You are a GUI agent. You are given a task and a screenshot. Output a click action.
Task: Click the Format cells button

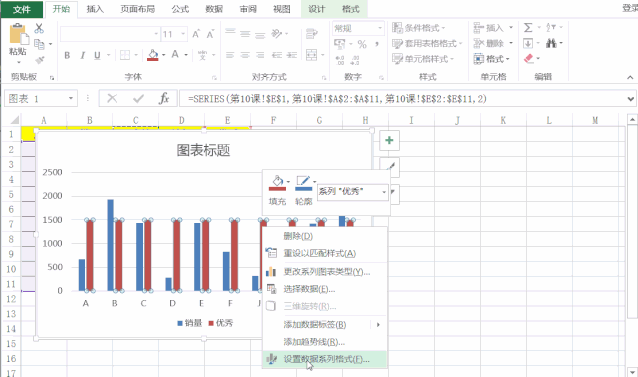tap(492, 59)
